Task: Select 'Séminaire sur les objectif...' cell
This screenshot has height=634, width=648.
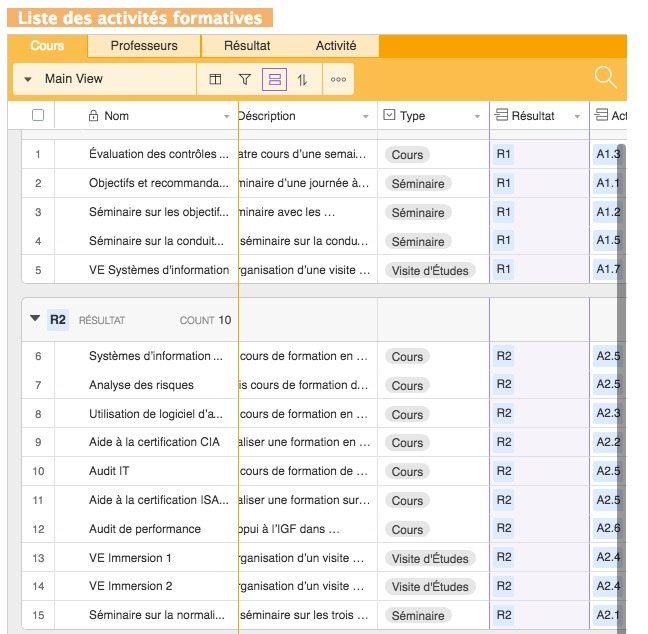Action: click(x=146, y=212)
